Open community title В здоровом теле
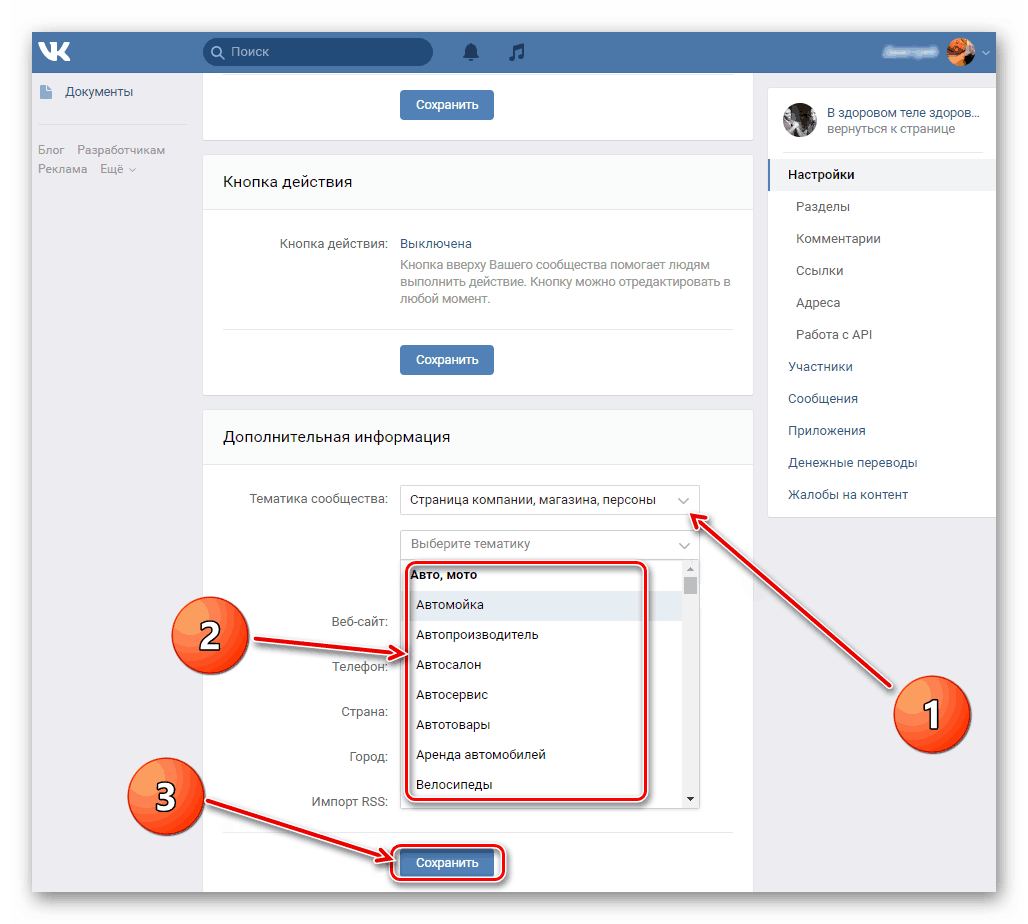Viewport: 1028px width, 924px height. tap(903, 113)
